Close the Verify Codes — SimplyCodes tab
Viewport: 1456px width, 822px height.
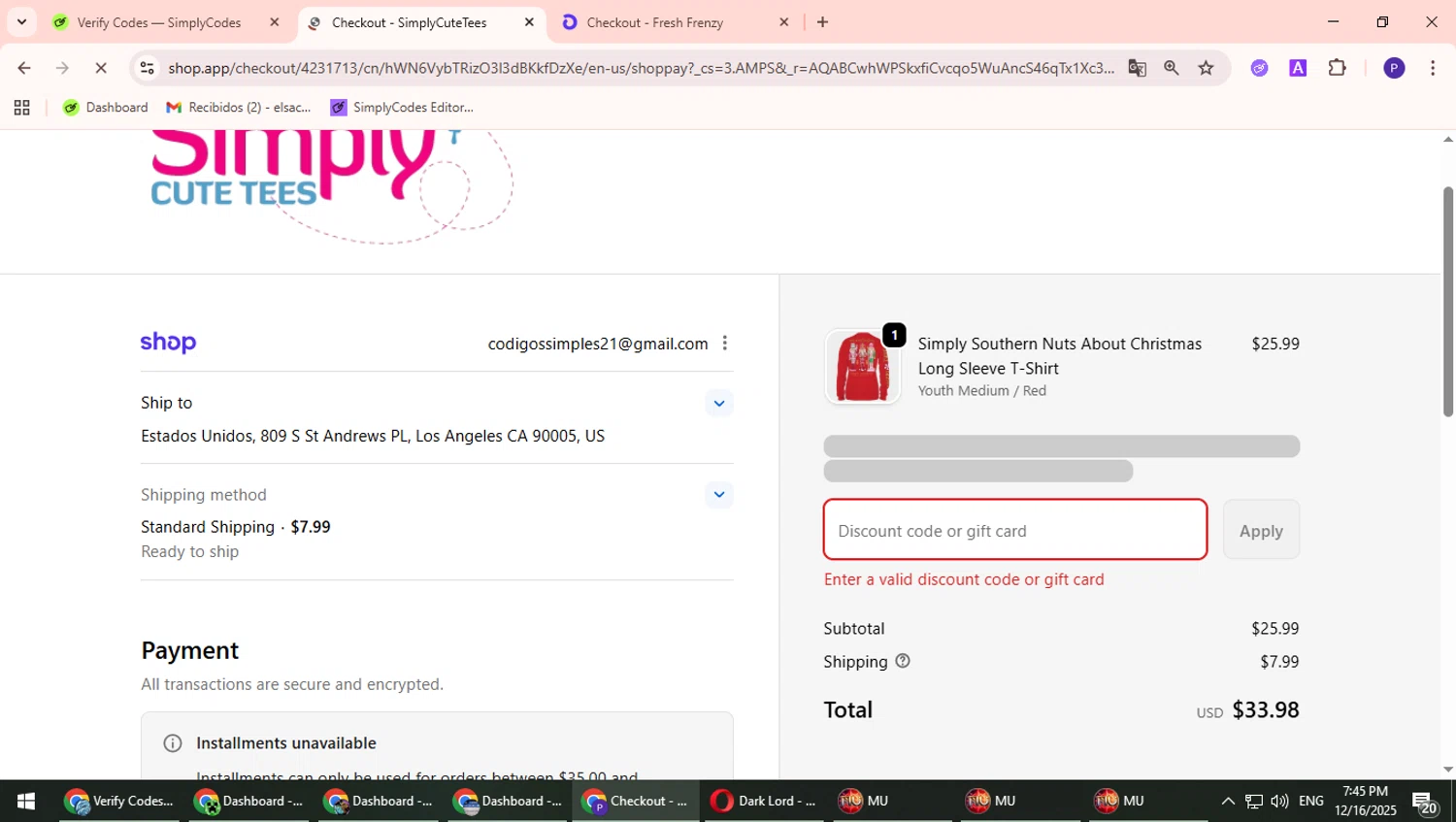tap(275, 22)
